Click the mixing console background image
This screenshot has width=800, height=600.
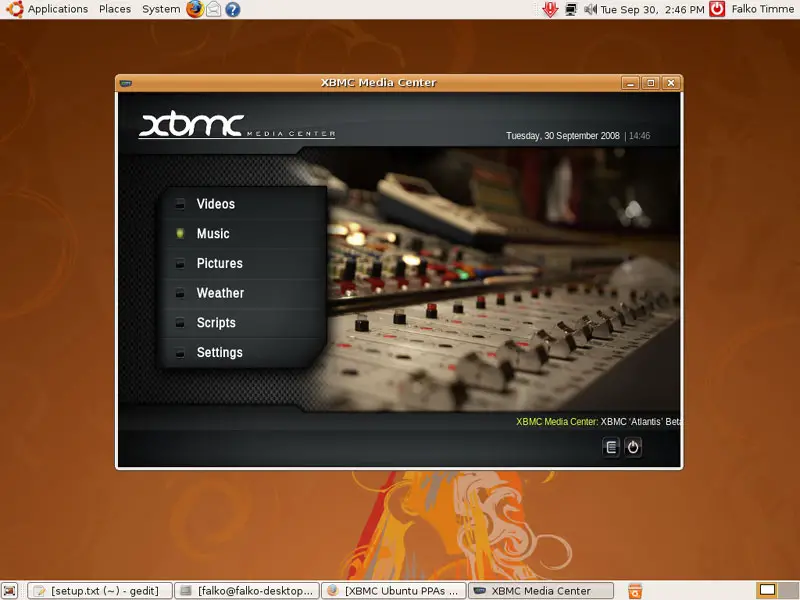pos(503,278)
